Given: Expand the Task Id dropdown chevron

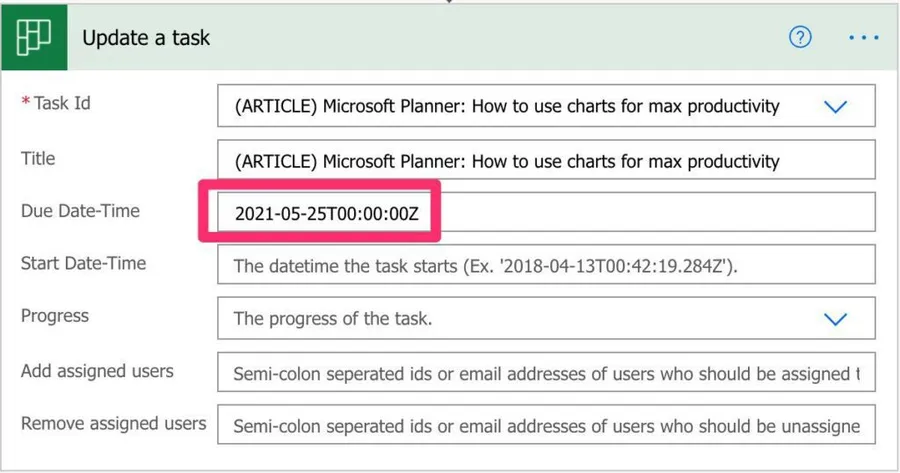Looking at the screenshot, I should pyautogui.click(x=835, y=107).
